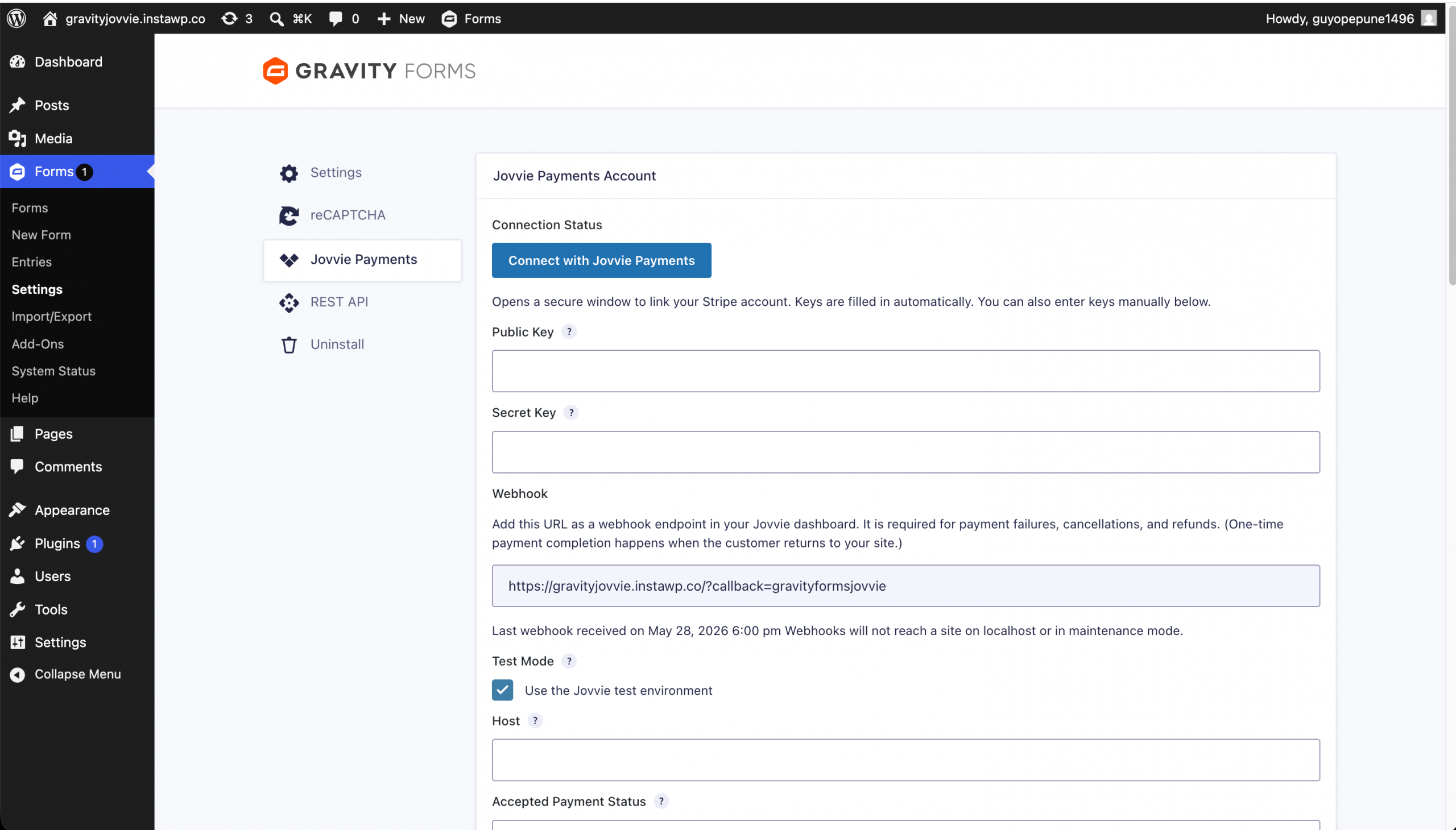Click the comments bubble icon in admin bar
Image resolution: width=1456 pixels, height=830 pixels.
(x=336, y=18)
